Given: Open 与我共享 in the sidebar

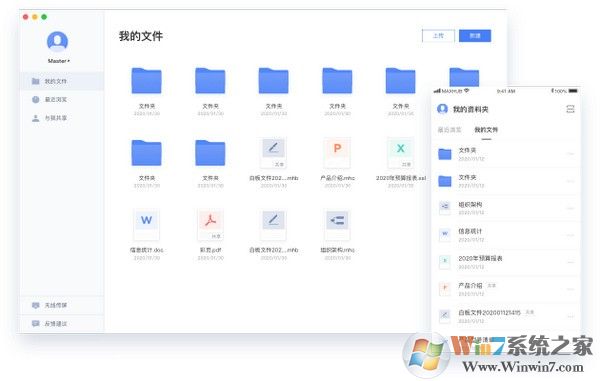Looking at the screenshot, I should point(62,118).
